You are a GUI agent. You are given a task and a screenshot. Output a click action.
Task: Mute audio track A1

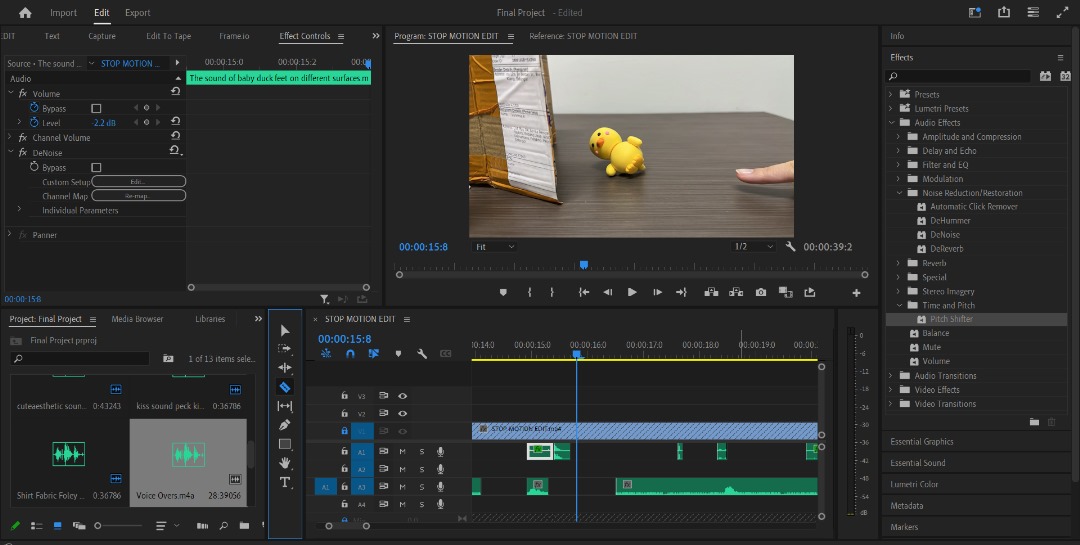point(402,451)
